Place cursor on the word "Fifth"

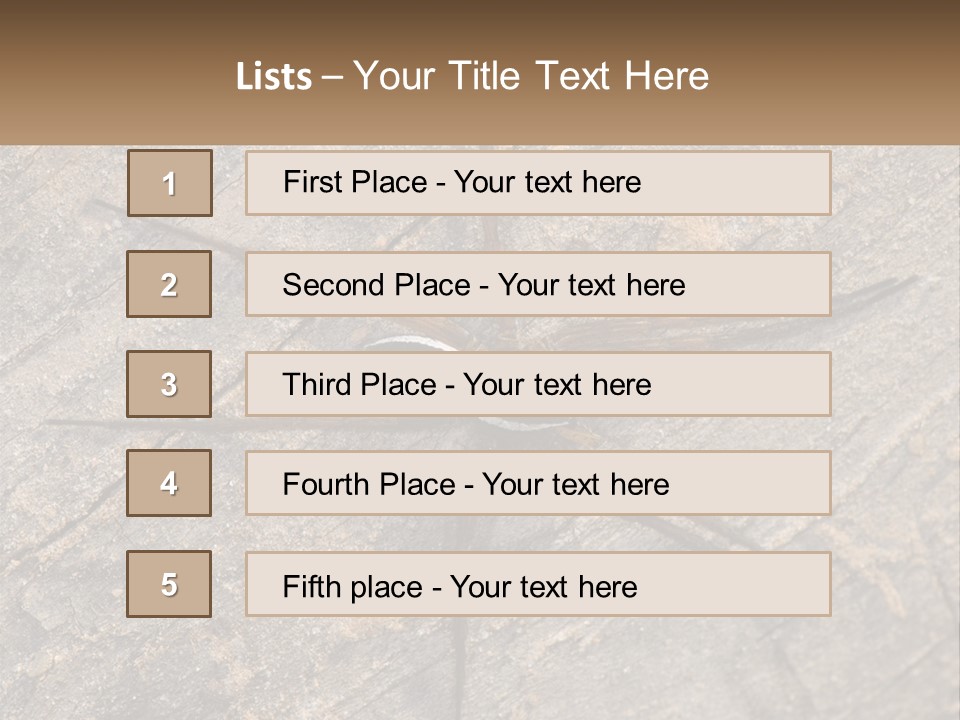(310, 586)
